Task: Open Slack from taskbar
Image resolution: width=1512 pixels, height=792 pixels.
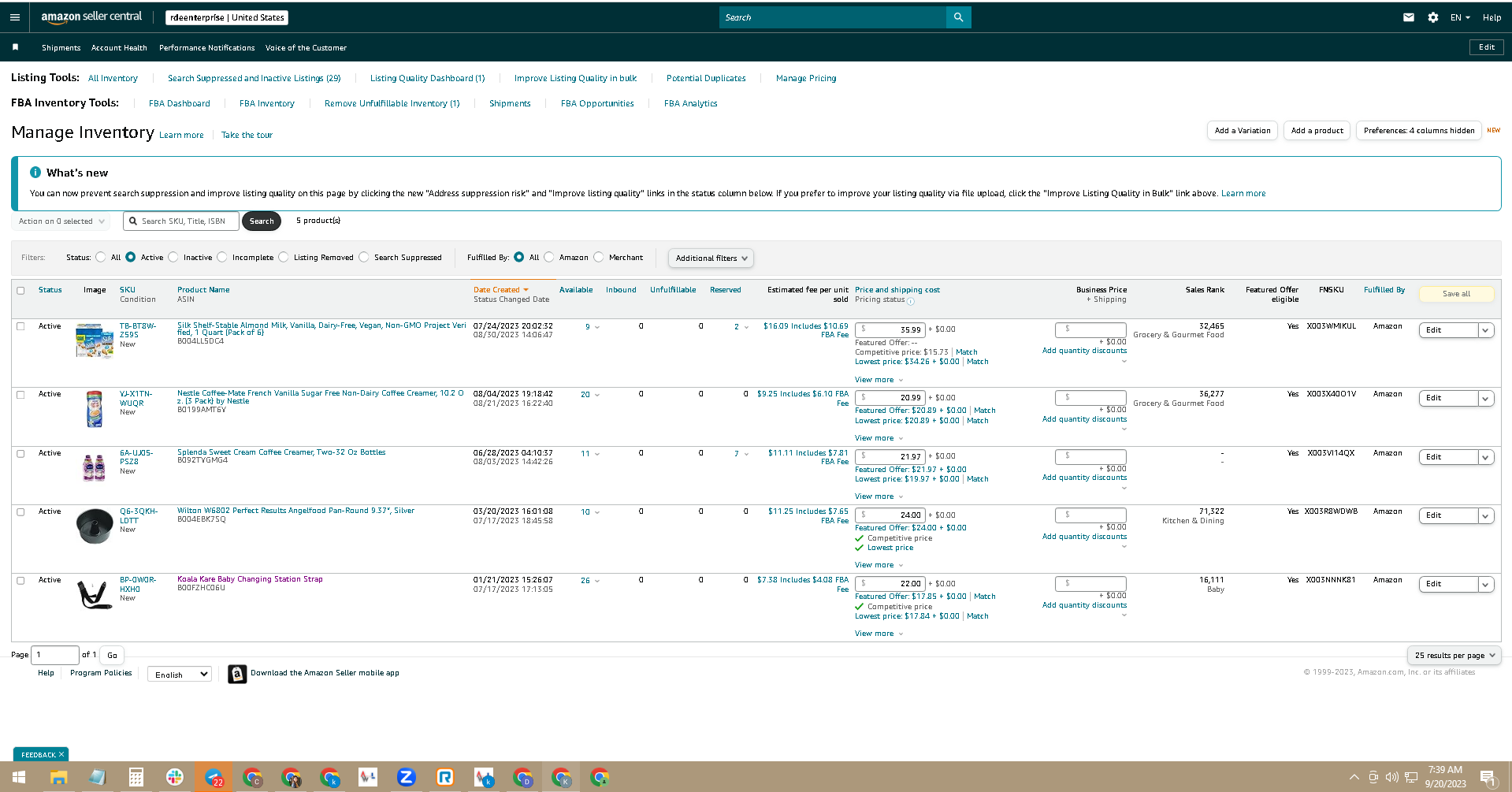Action: click(175, 778)
